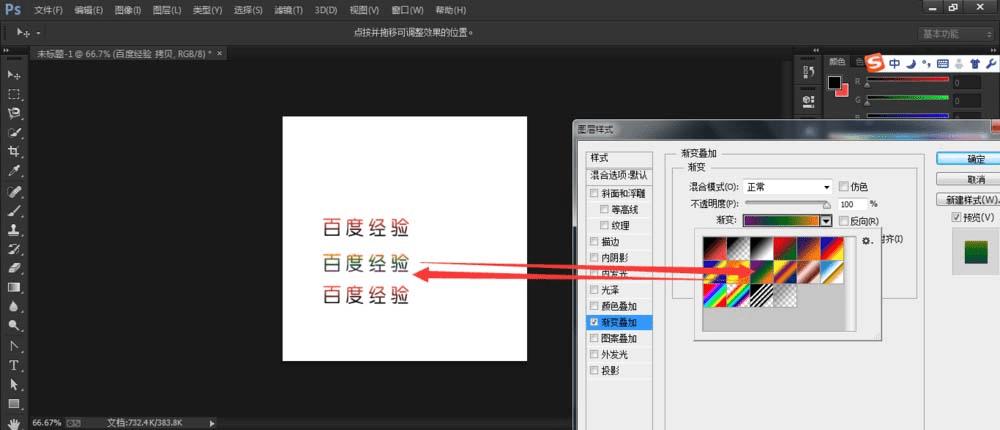Screen dimensions: 1000x430
Task: Enable the 等高线 checkbox
Action: pyautogui.click(x=604, y=209)
